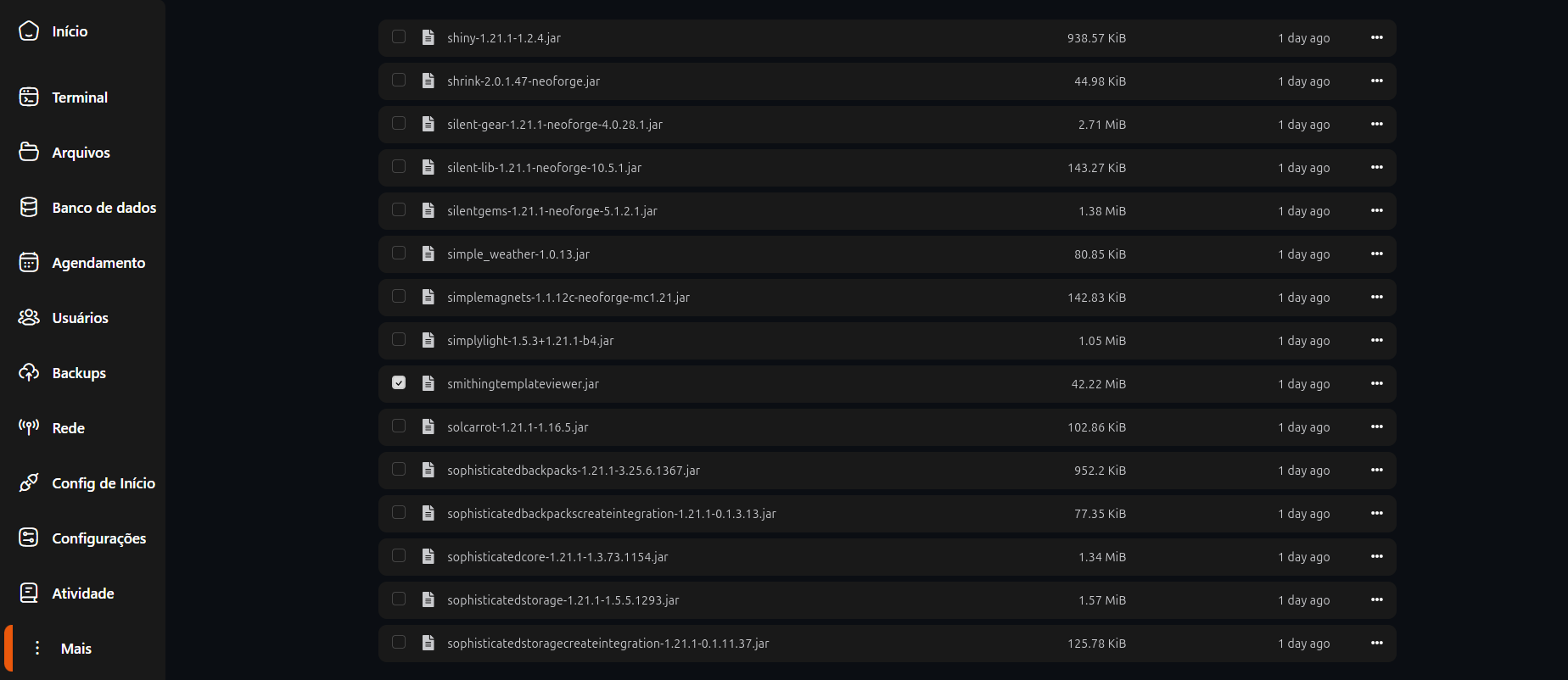Click the Backups cloud icon
Viewport: 1568px width, 680px height.
[x=29, y=373]
